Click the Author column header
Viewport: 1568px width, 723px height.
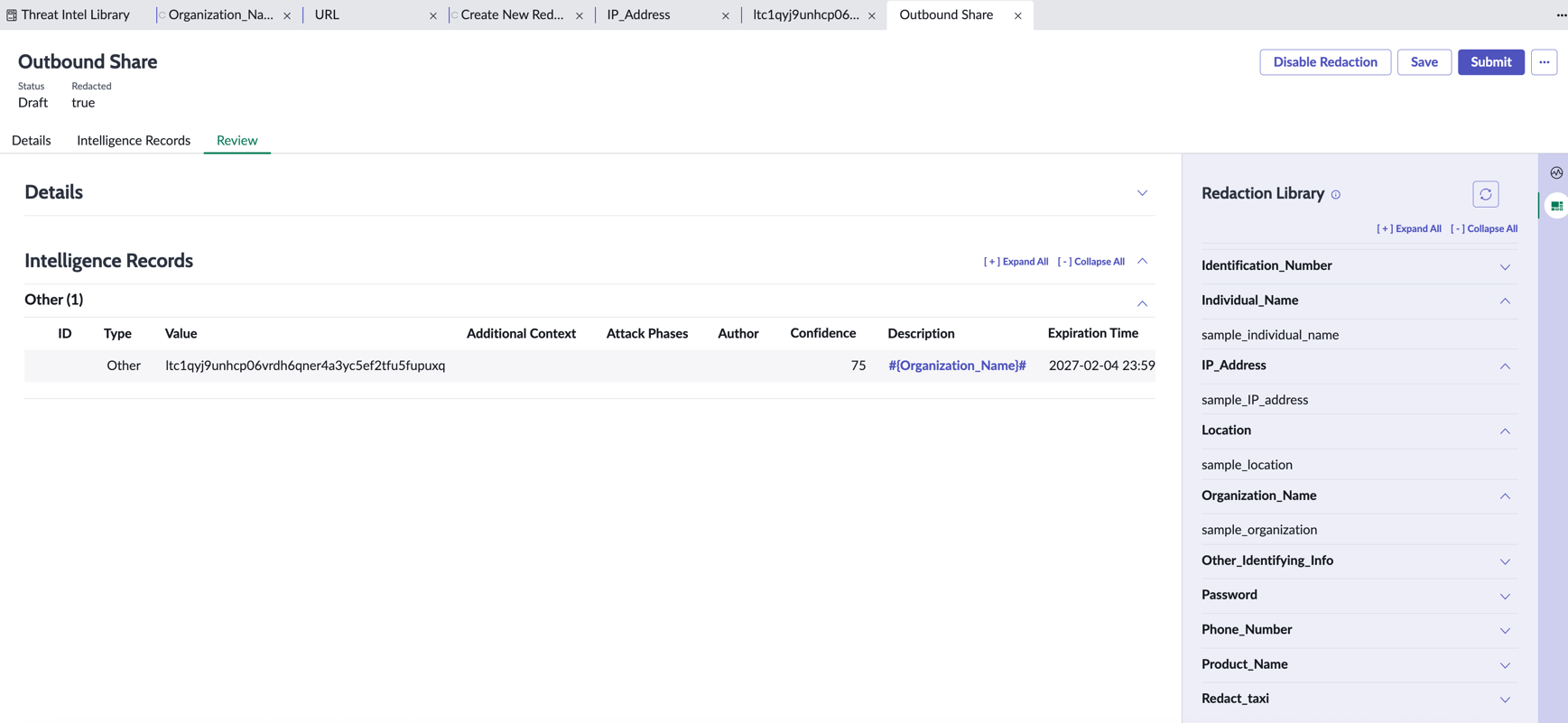pyautogui.click(x=738, y=333)
